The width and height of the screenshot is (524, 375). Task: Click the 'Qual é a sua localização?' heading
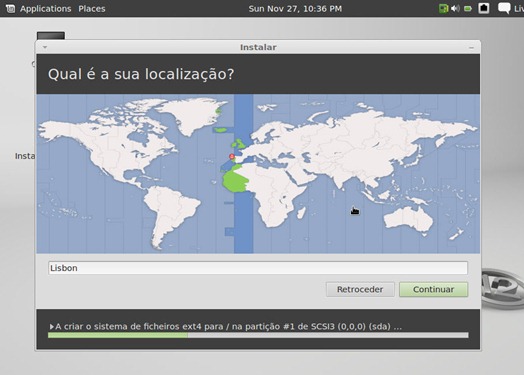pos(141,74)
